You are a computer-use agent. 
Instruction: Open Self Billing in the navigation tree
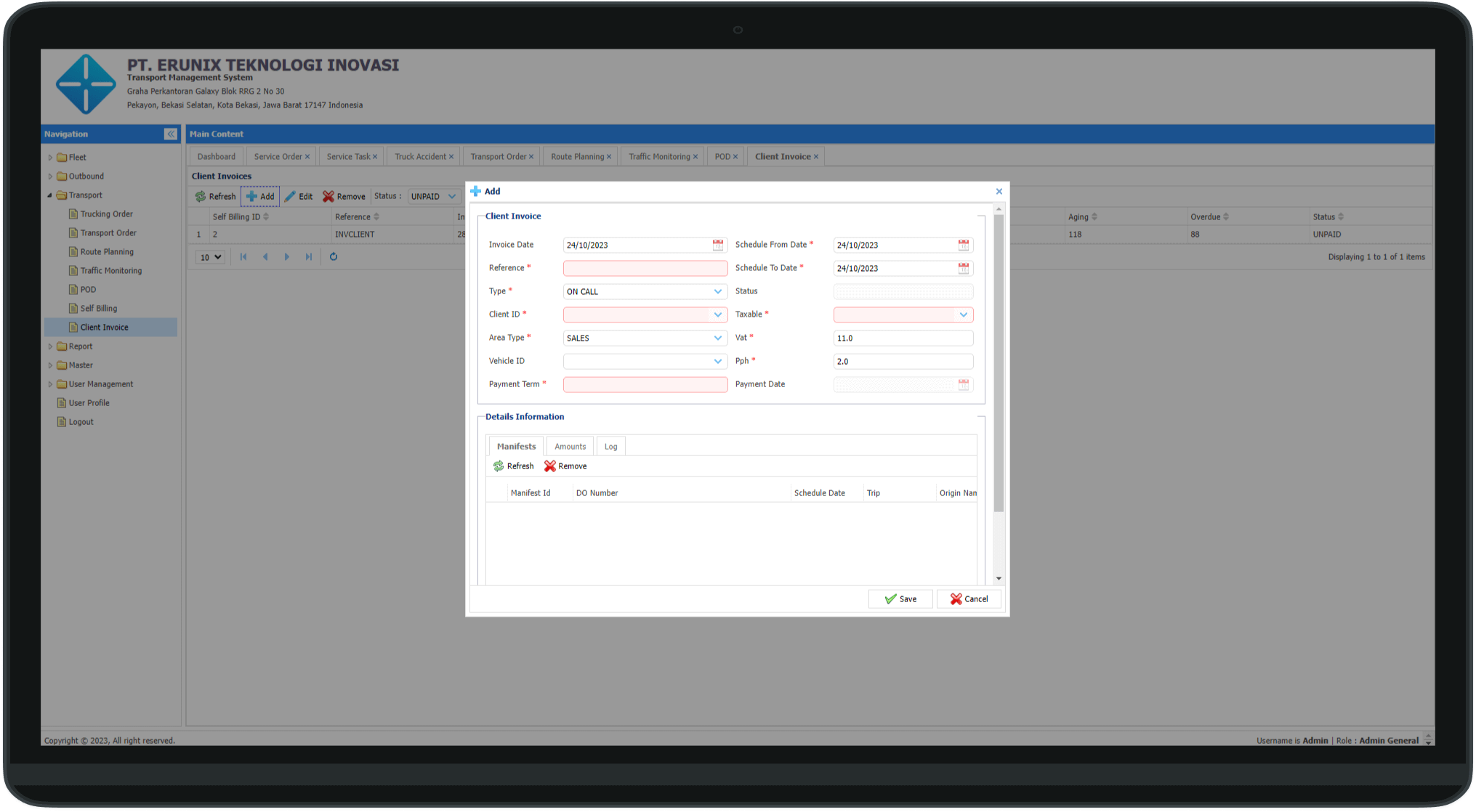coord(99,309)
